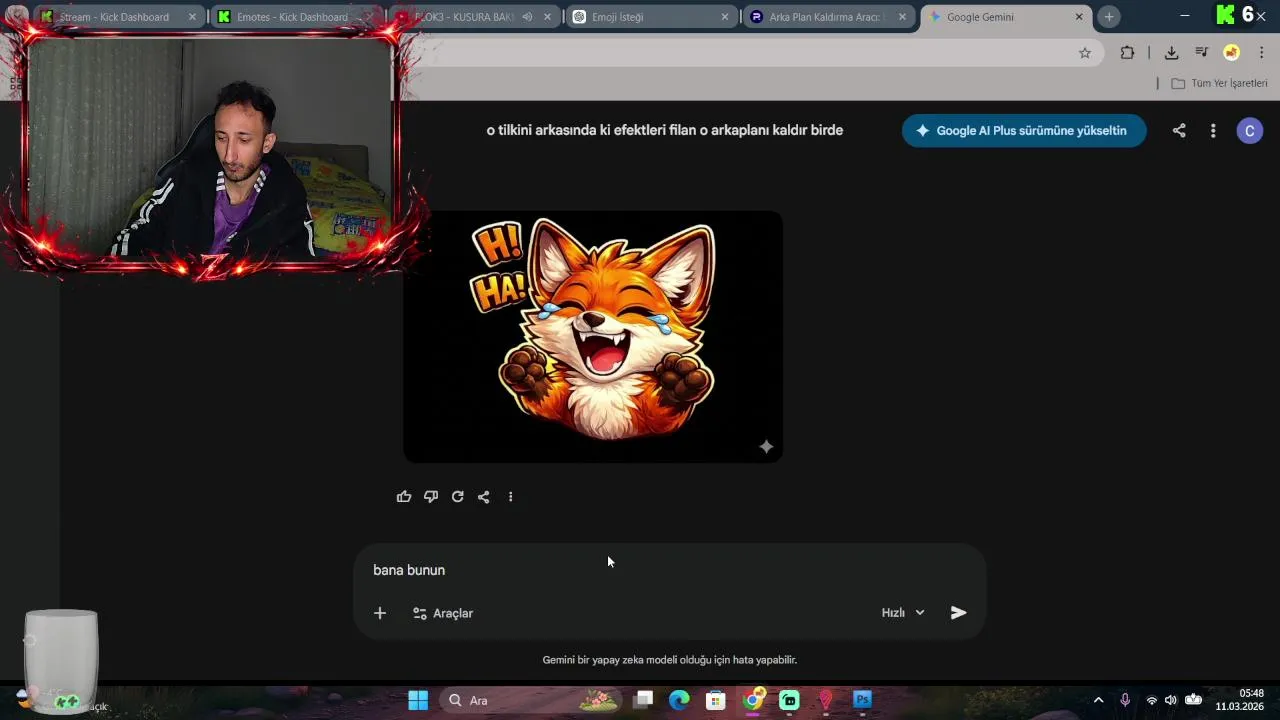This screenshot has width=1280, height=720.
Task: Open the Windows Start menu
Action: 418,700
